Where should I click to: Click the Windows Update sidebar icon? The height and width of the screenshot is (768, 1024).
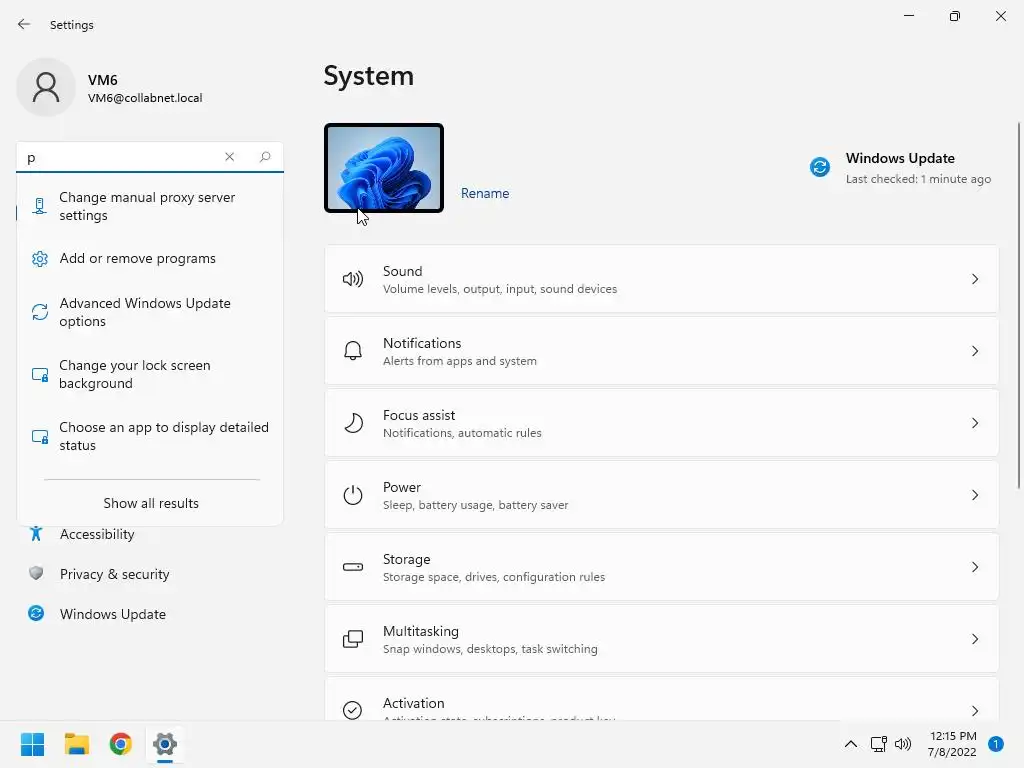coord(36,613)
